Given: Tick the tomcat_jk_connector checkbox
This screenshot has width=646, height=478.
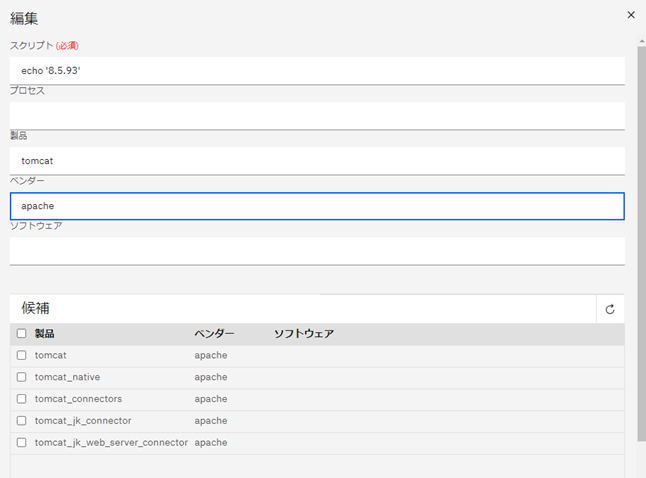Looking at the screenshot, I should point(21,421).
